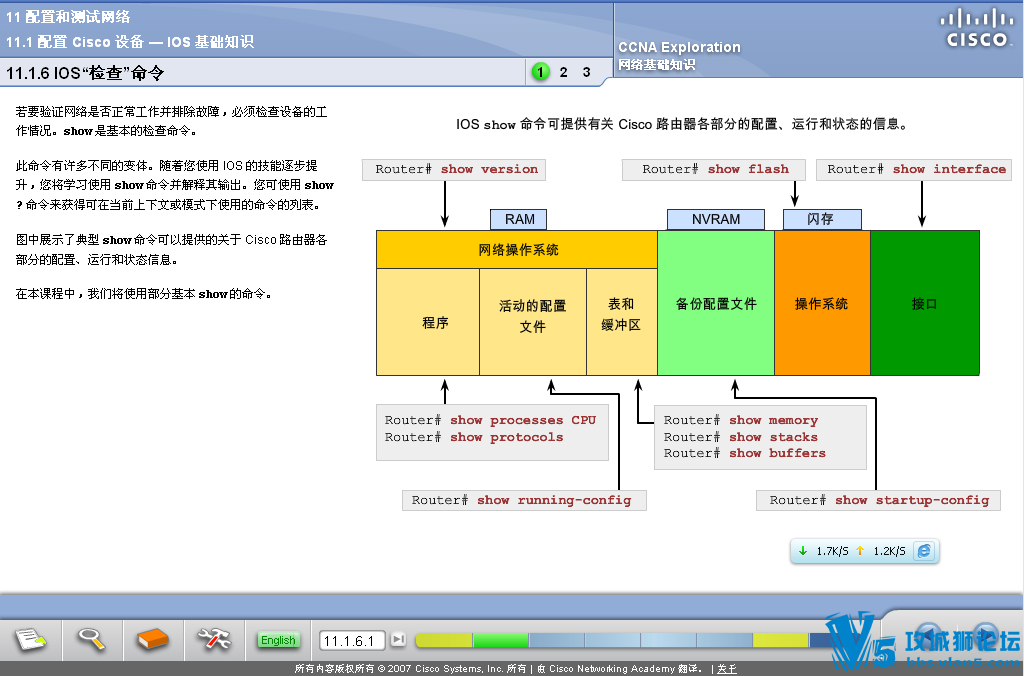Click the 活动的配置文件 block
This screenshot has height=676, width=1025.
(x=533, y=322)
